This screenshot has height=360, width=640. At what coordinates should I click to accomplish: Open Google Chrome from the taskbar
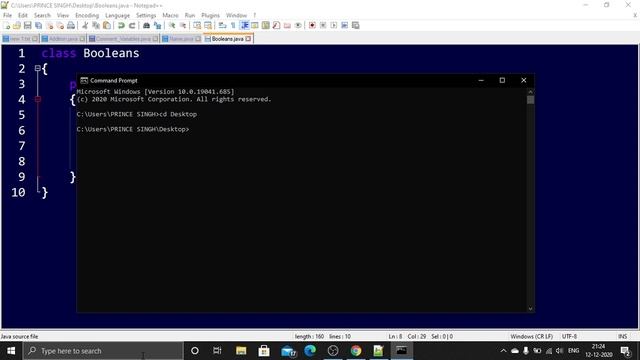[x=356, y=351]
